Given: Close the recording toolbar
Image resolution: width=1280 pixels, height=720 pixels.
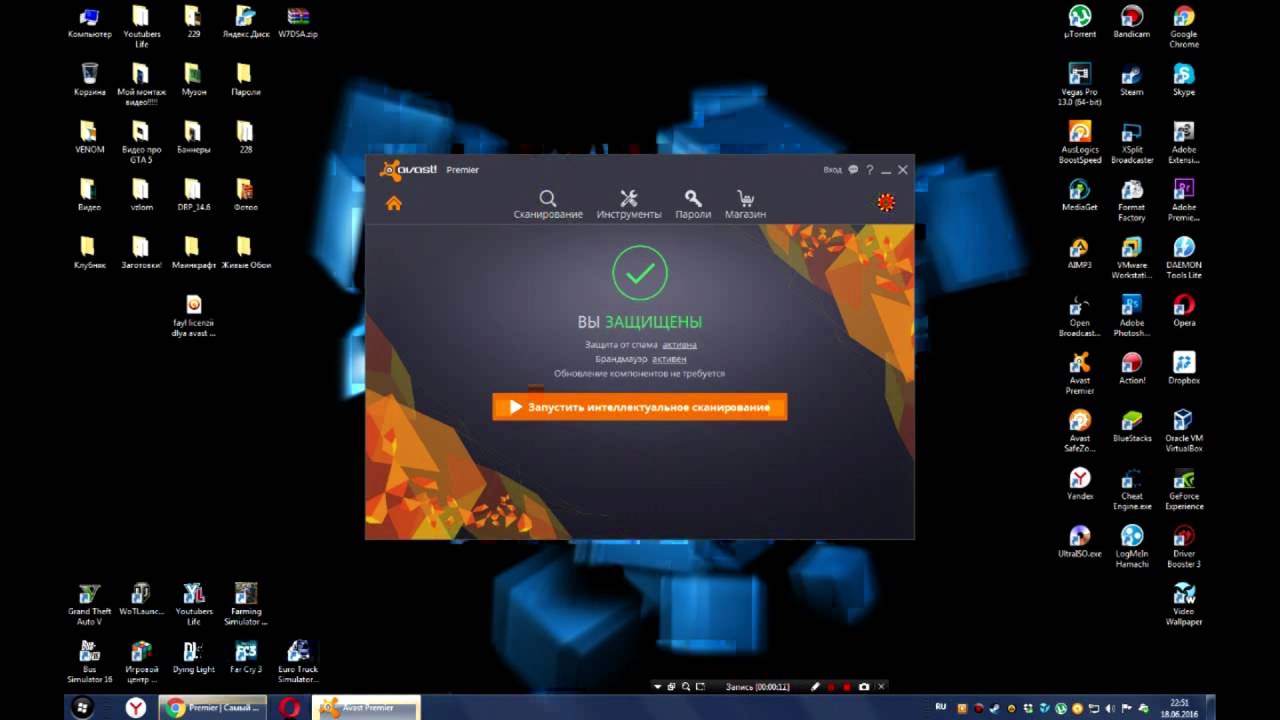Looking at the screenshot, I should tap(881, 687).
